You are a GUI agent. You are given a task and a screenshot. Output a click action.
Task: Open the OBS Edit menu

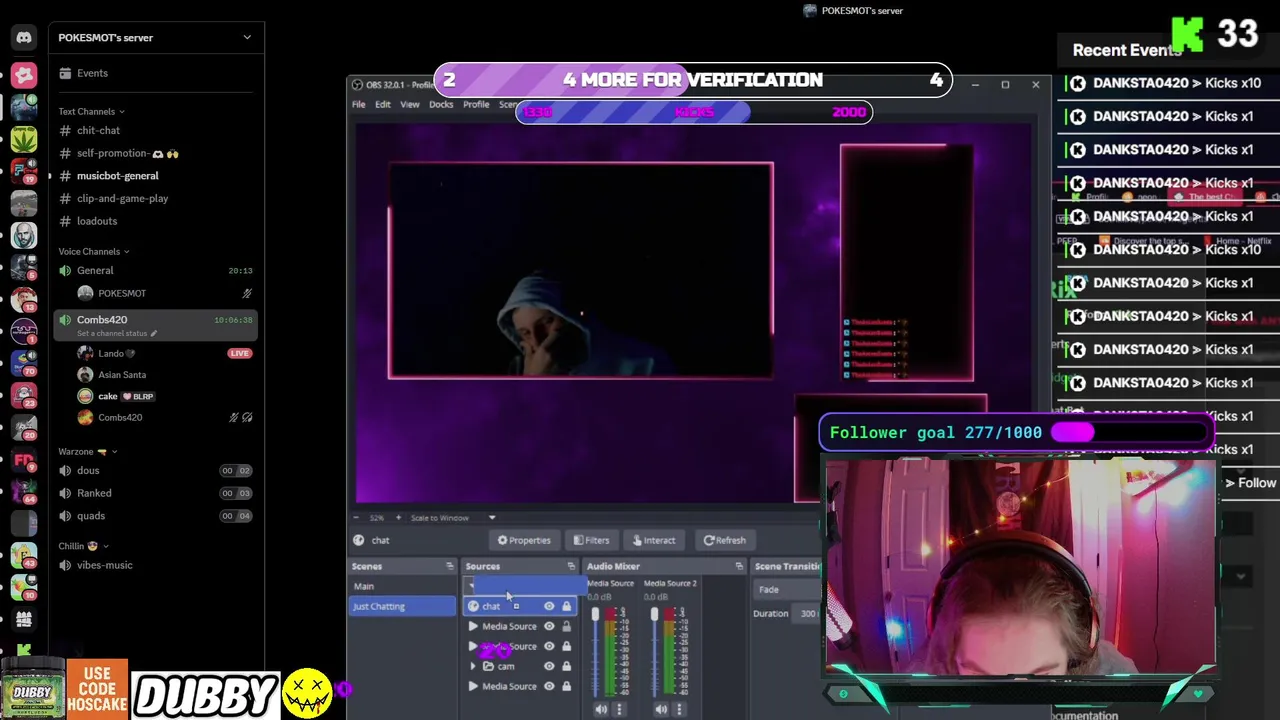(x=383, y=105)
